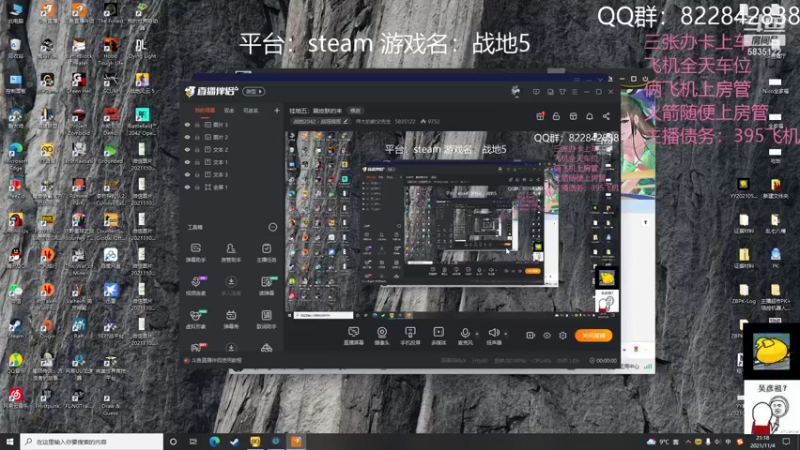Switch to the first scene tab (red)
Image resolution: width=800 pixels, height=450 pixels.
(x=205, y=110)
